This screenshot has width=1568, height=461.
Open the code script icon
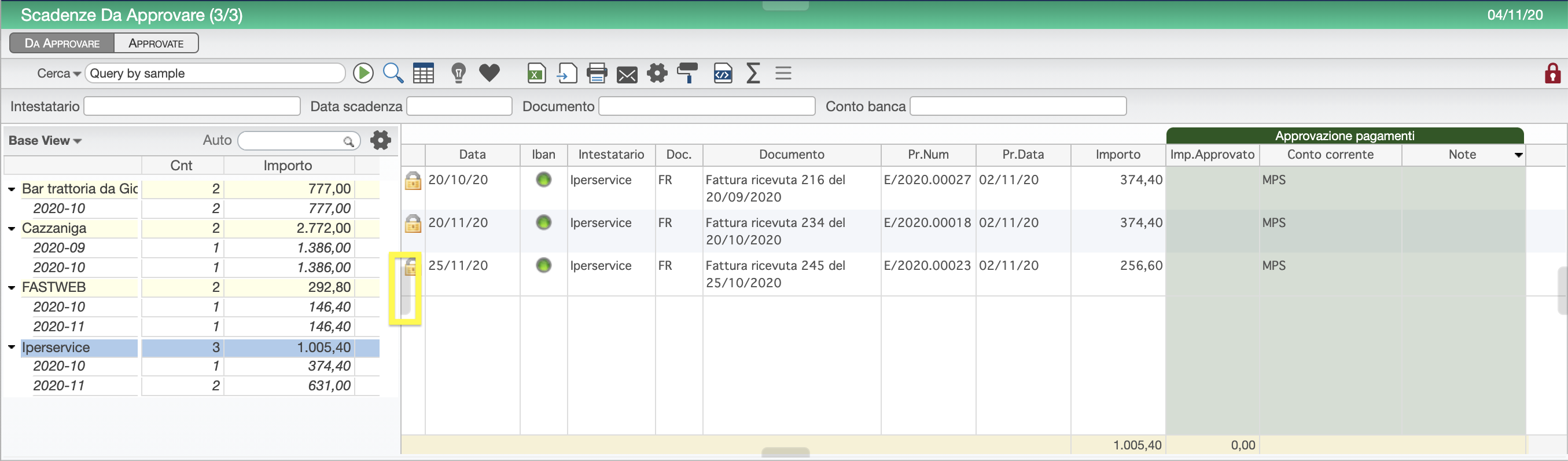pos(723,73)
